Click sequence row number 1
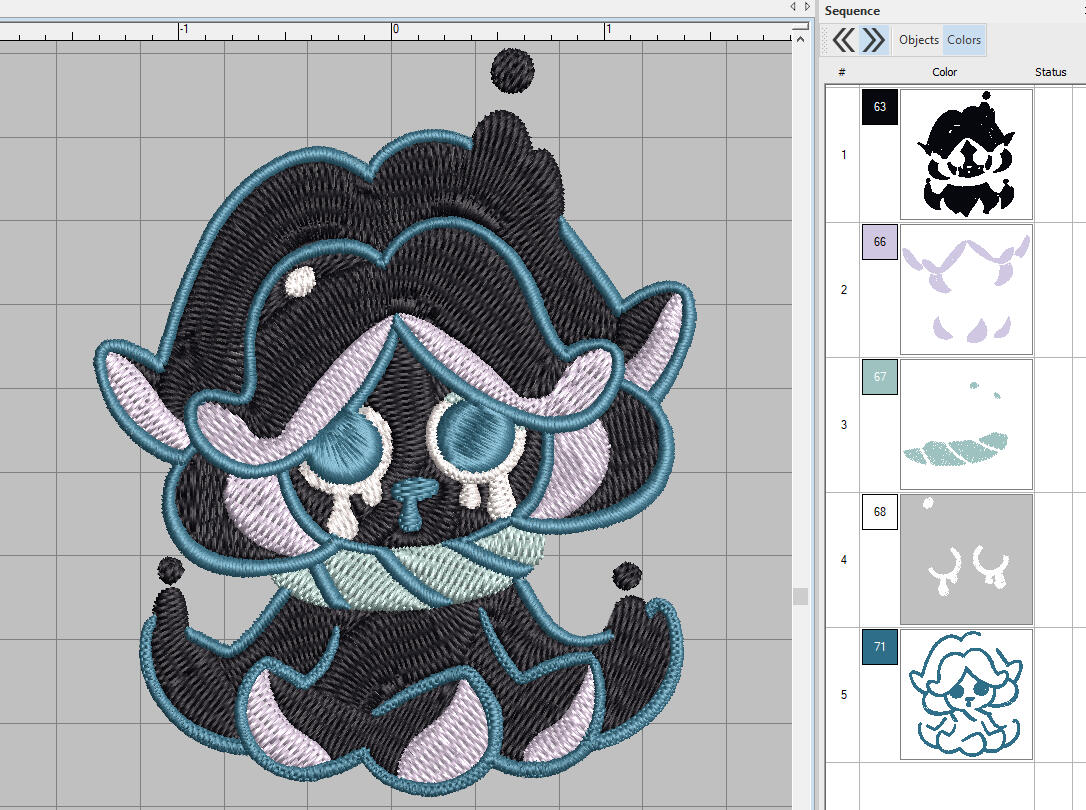 [x=843, y=154]
